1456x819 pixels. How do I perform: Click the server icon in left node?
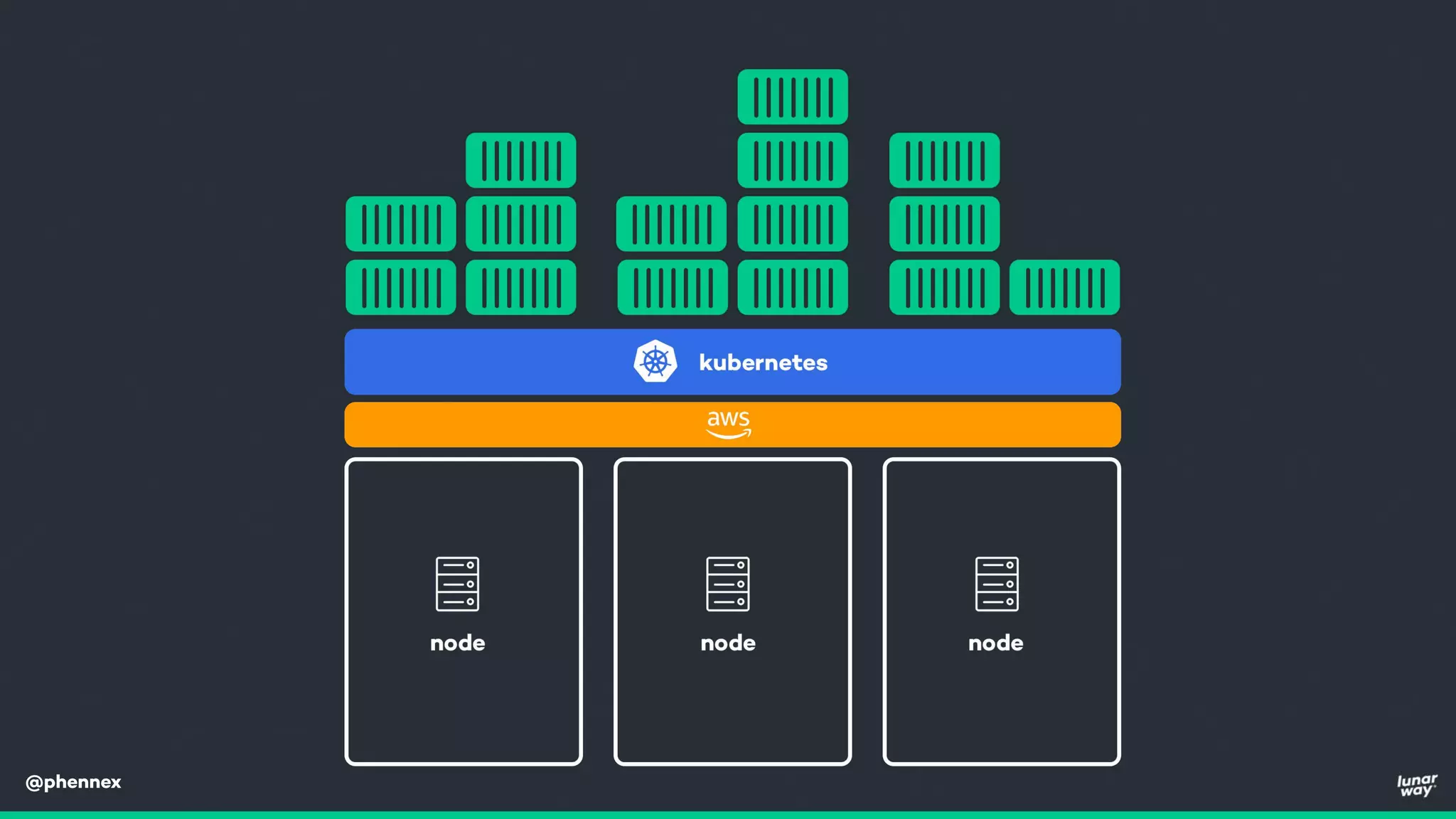(x=457, y=584)
